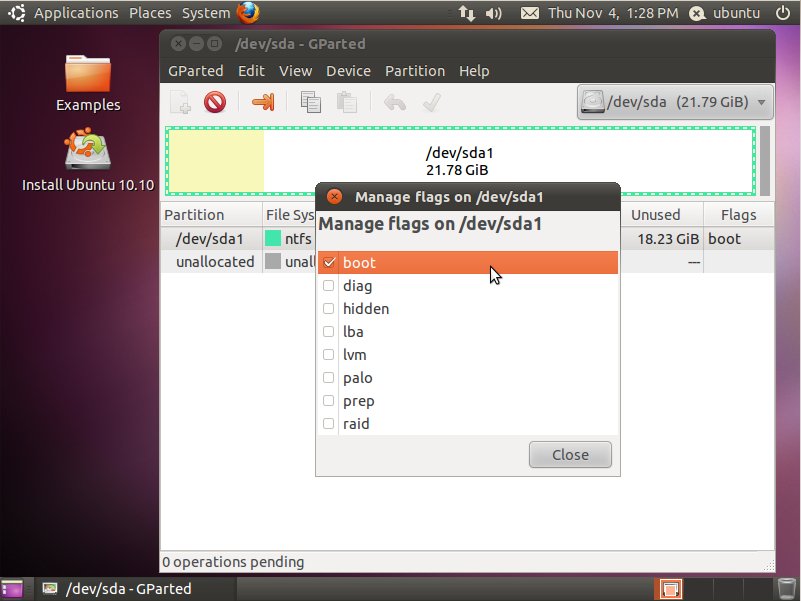The height and width of the screenshot is (601, 801).
Task: Open the network connections indicator
Action: point(467,13)
